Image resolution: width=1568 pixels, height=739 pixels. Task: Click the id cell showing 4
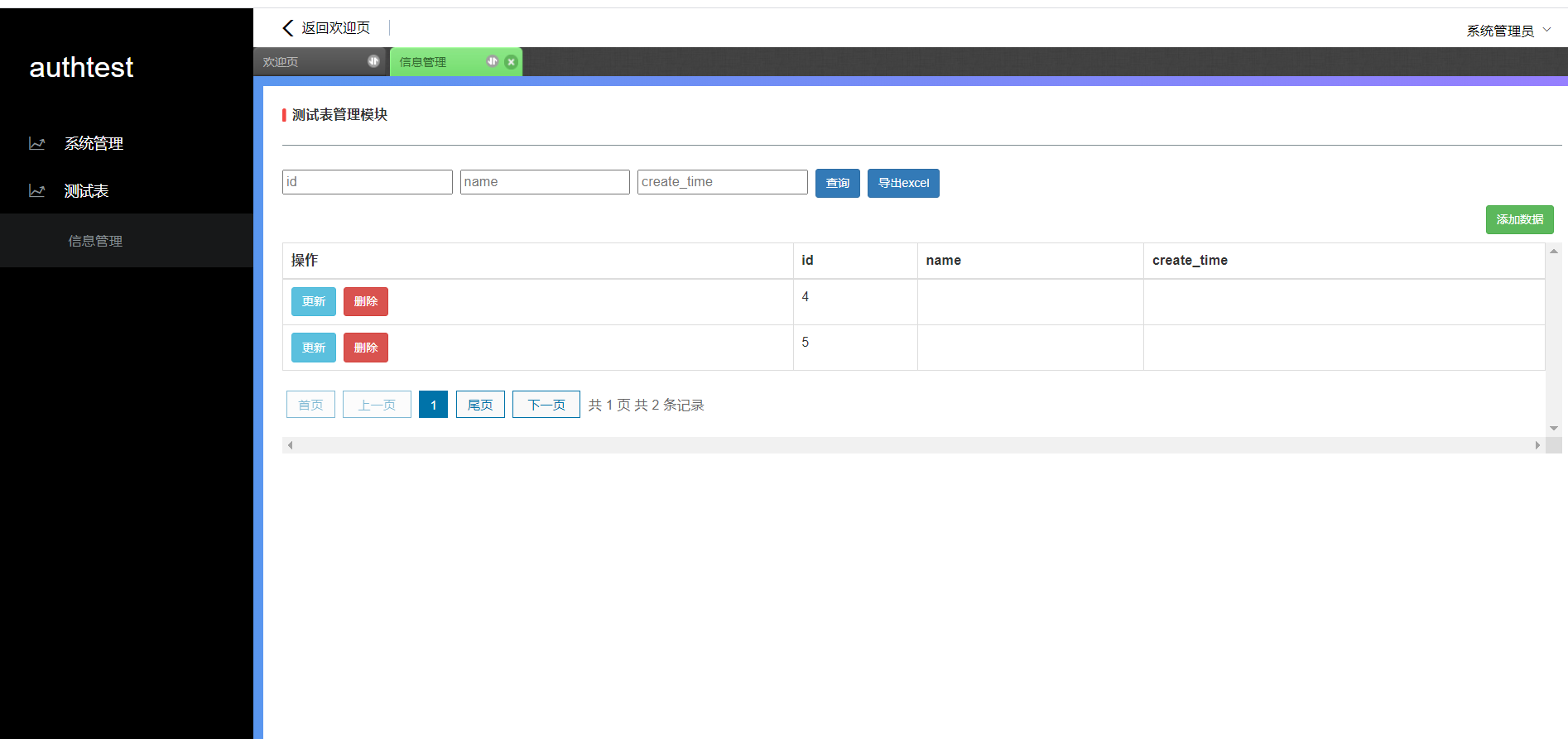pyautogui.click(x=855, y=302)
